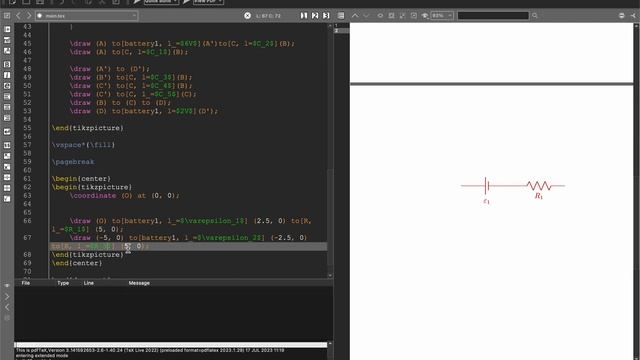The image size is (640, 360).
Task: Click the cursor position indicator L:67
Action: tap(268, 16)
